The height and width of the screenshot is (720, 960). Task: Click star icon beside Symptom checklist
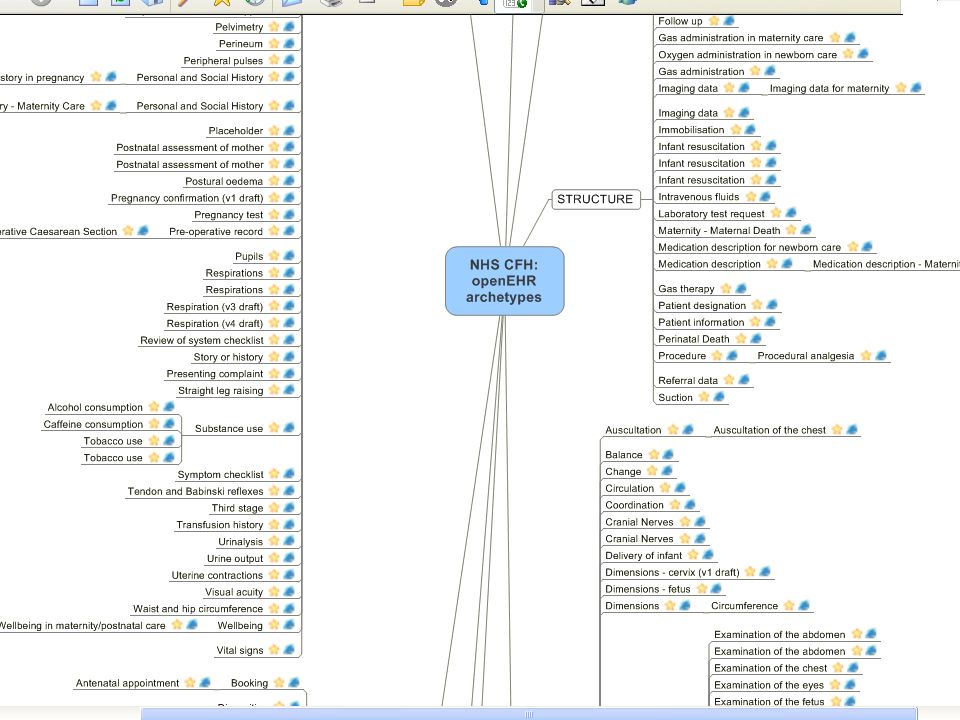coord(274,474)
